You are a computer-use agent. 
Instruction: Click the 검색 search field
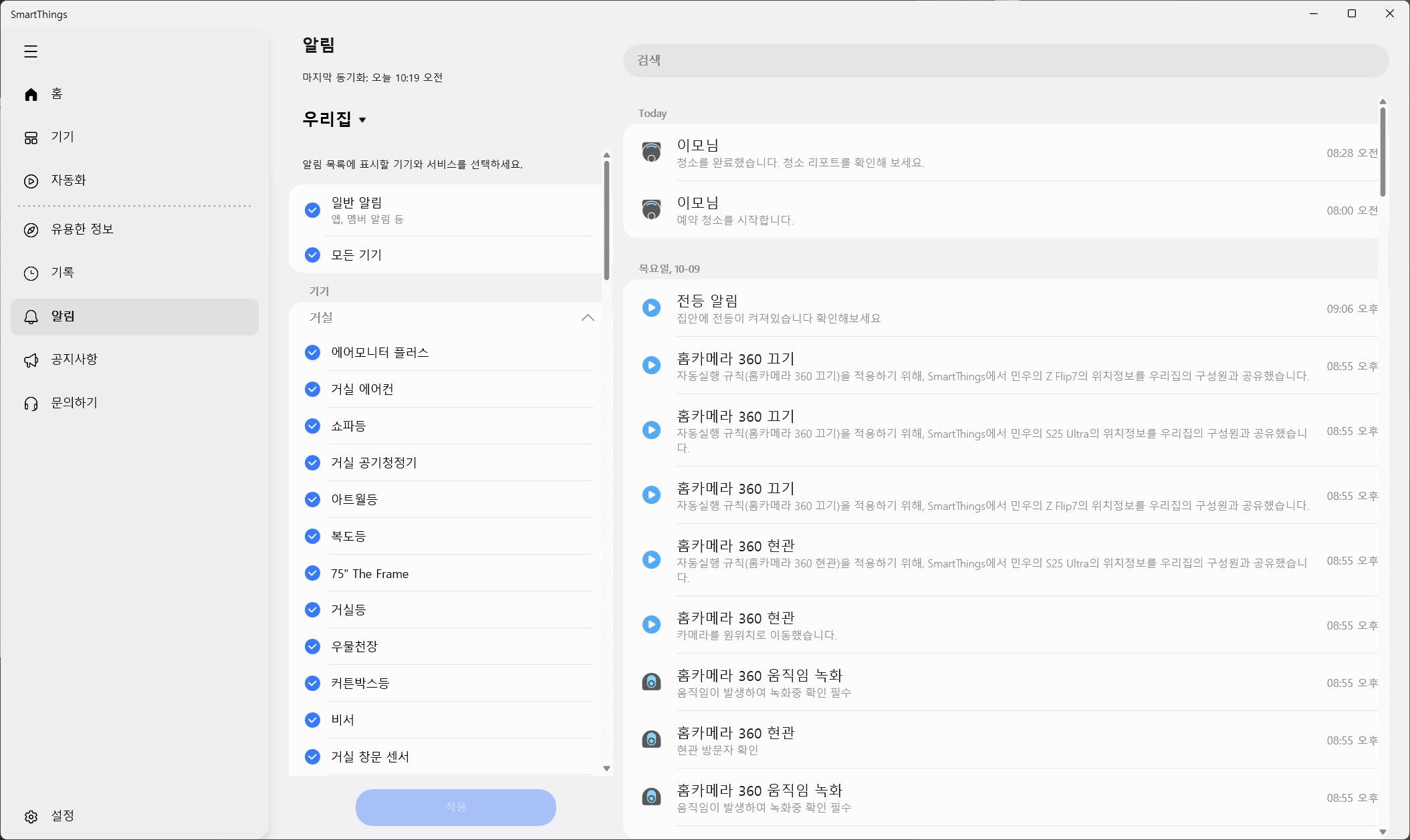pyautogui.click(x=1006, y=61)
